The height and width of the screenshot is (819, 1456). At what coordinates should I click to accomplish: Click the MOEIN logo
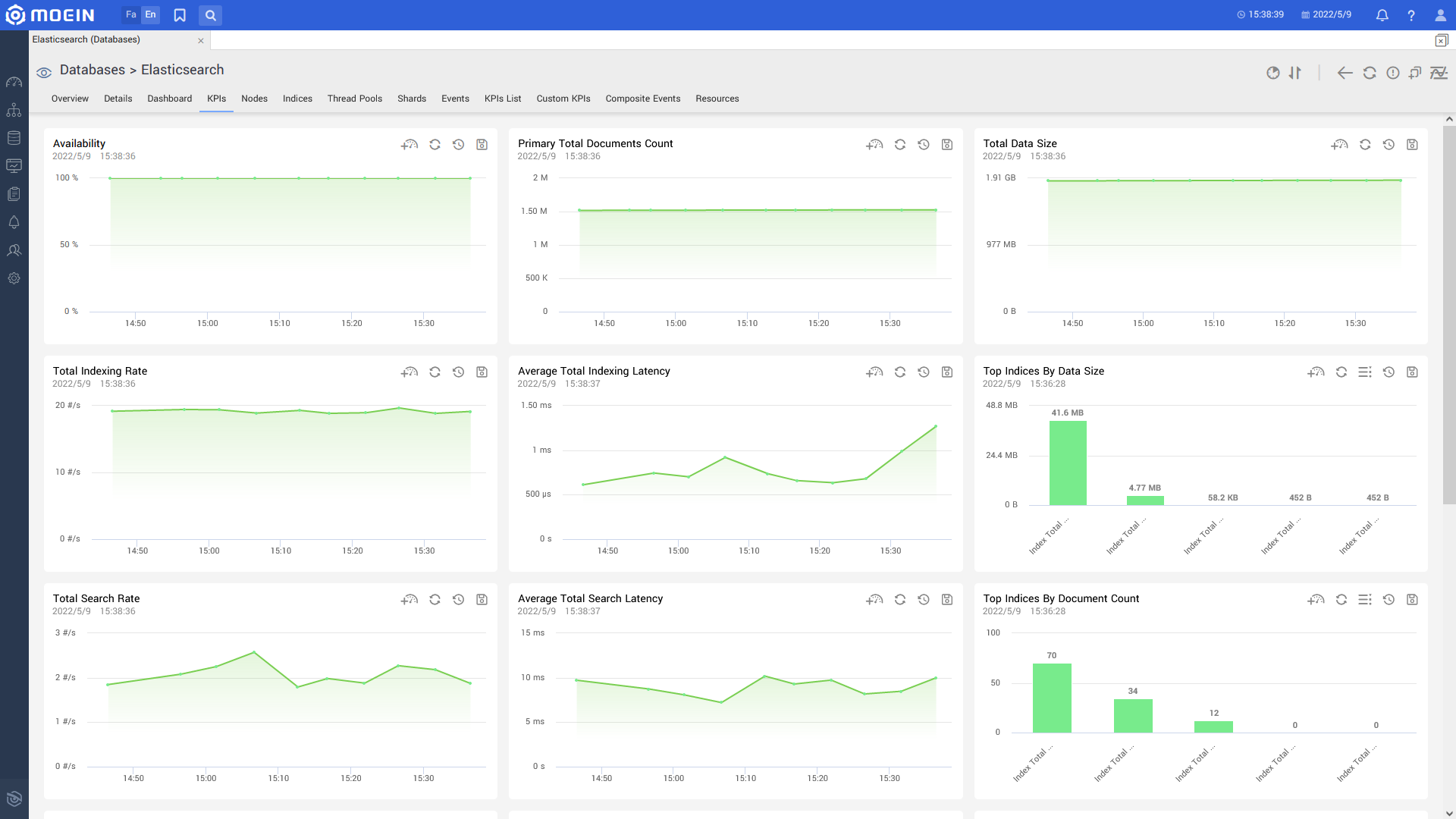50,15
